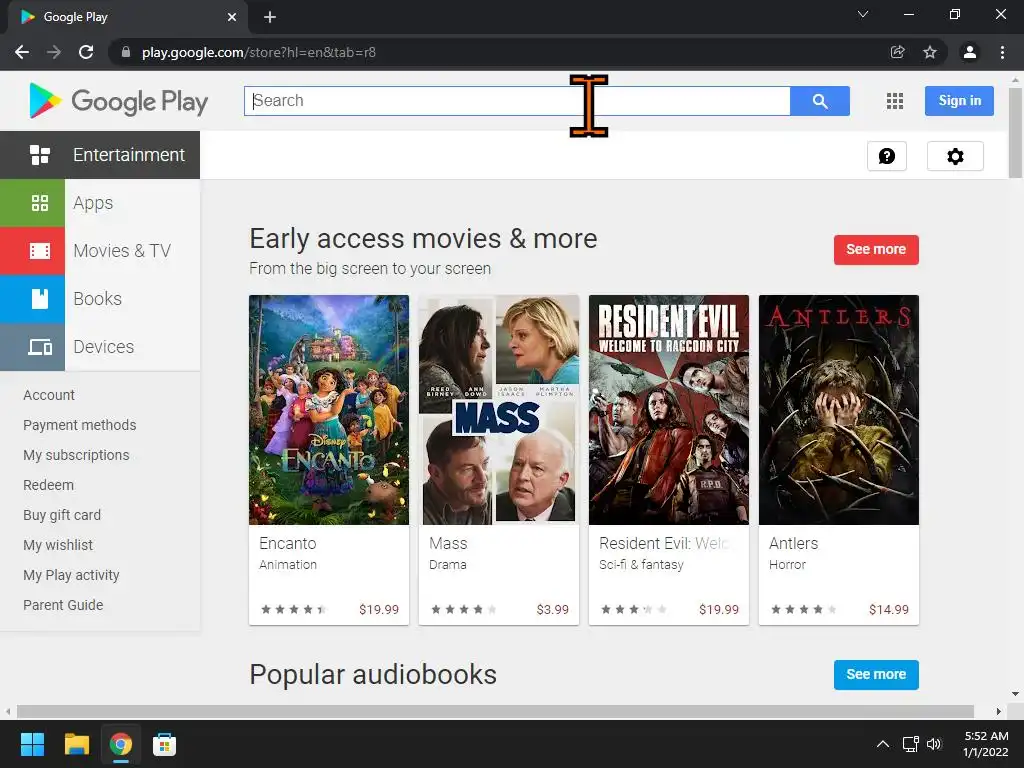The width and height of the screenshot is (1024, 768).
Task: Click the Encanto $19.99 price
Action: pos(379,609)
